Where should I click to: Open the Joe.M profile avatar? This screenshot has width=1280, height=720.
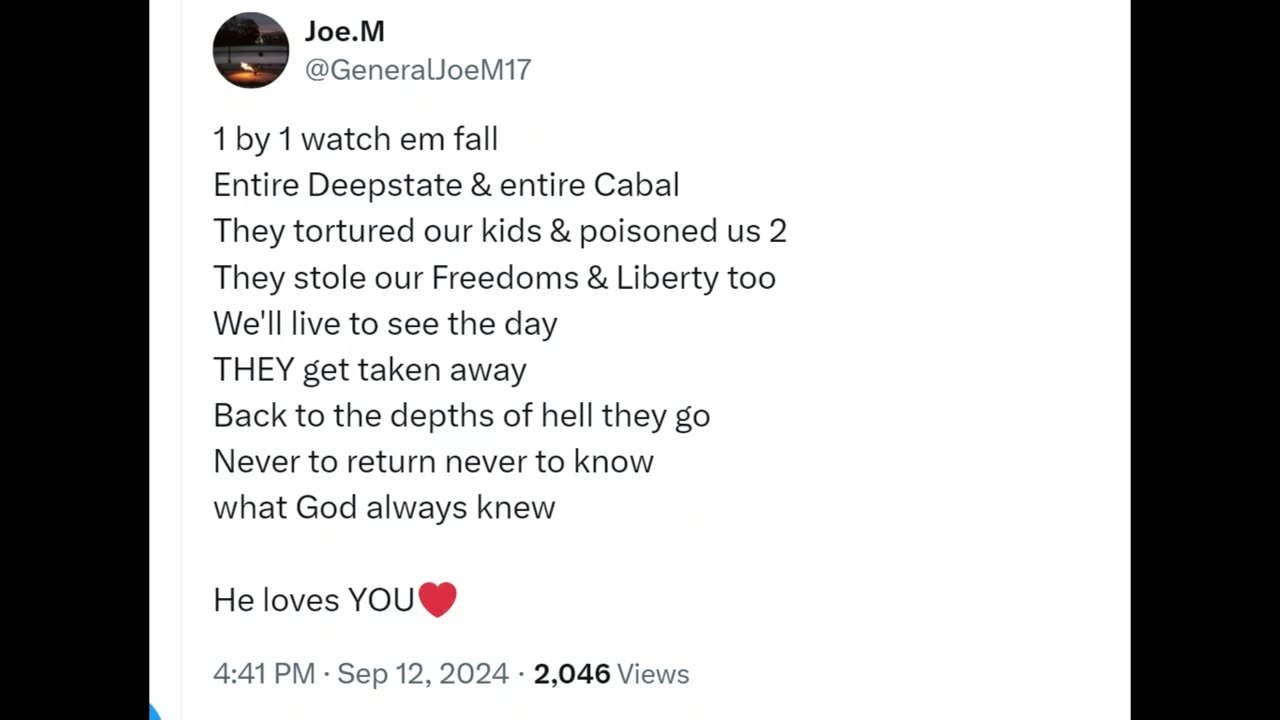251,50
